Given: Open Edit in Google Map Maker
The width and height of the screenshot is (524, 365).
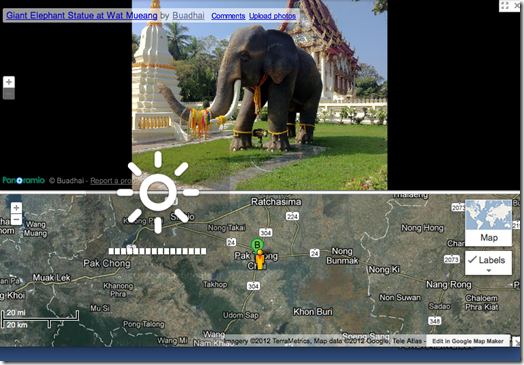Looking at the screenshot, I should pyautogui.click(x=468, y=341).
